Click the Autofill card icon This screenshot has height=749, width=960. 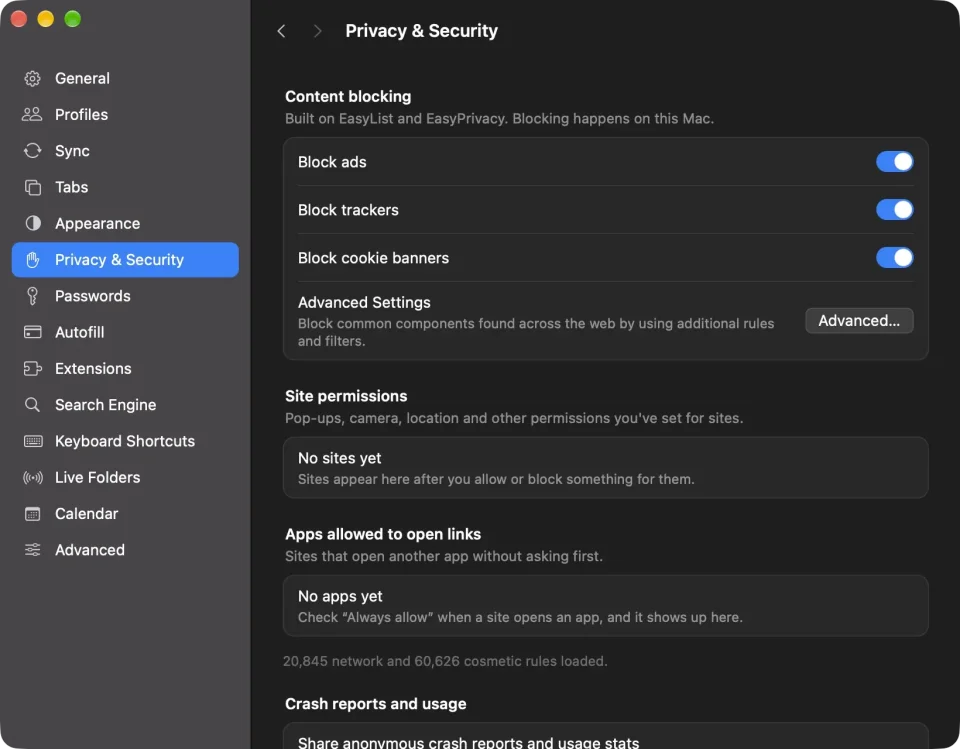pyautogui.click(x=32, y=332)
